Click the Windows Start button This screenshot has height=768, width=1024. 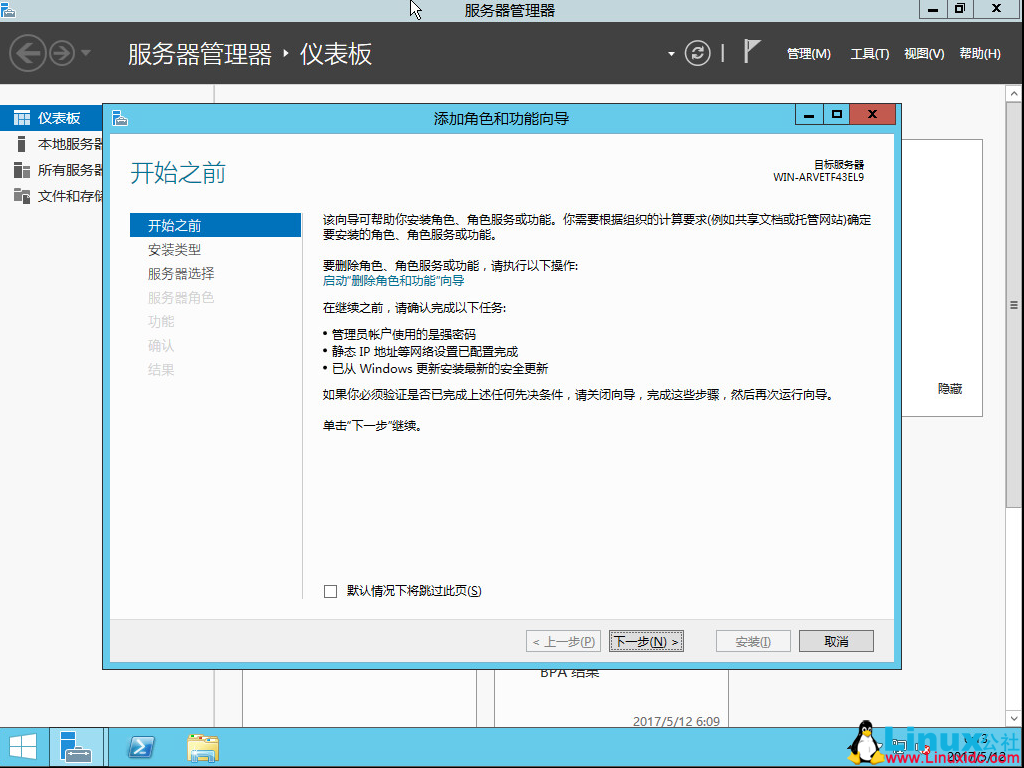(x=22, y=747)
